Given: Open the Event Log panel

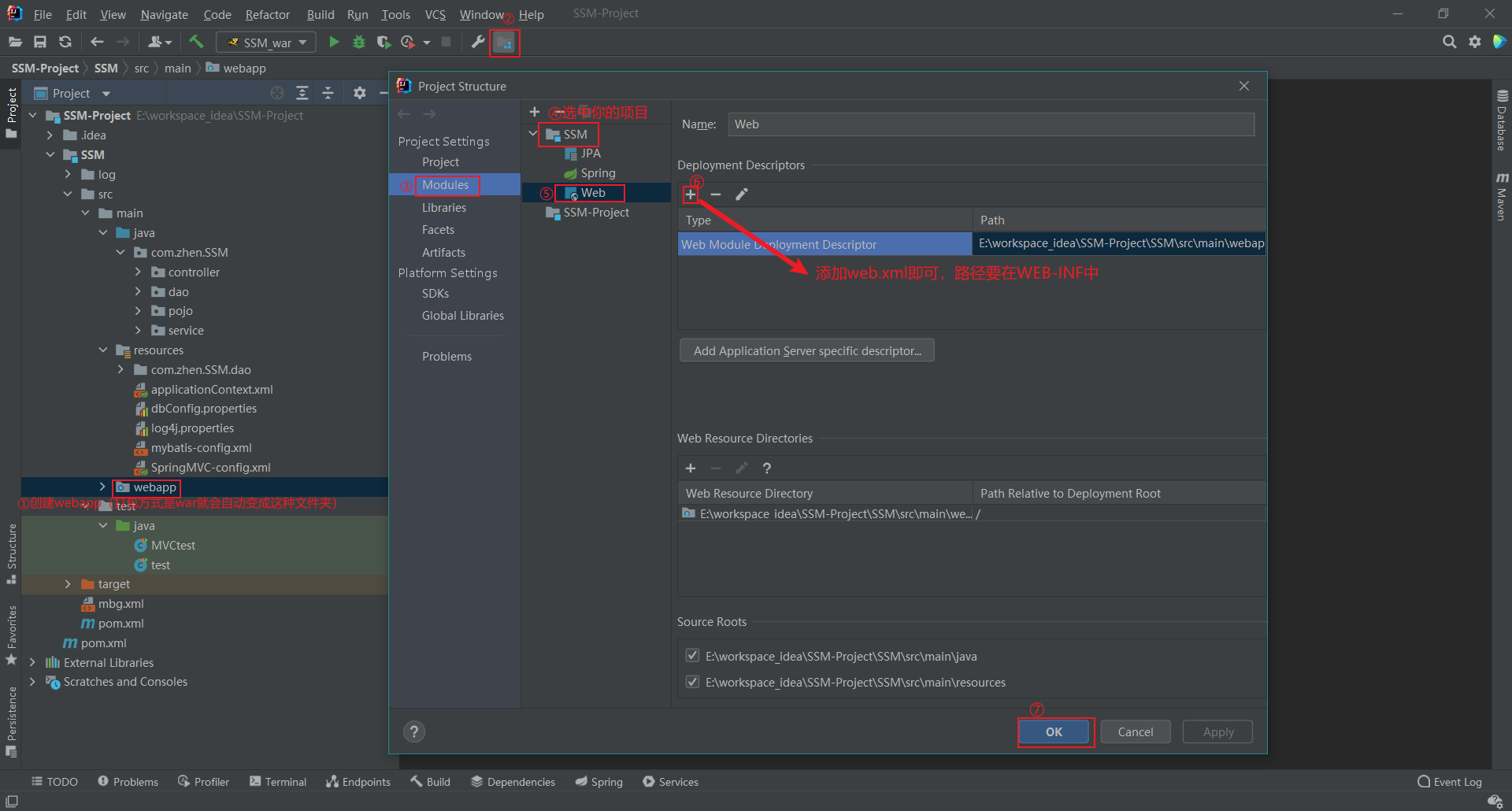Looking at the screenshot, I should click(x=1450, y=782).
